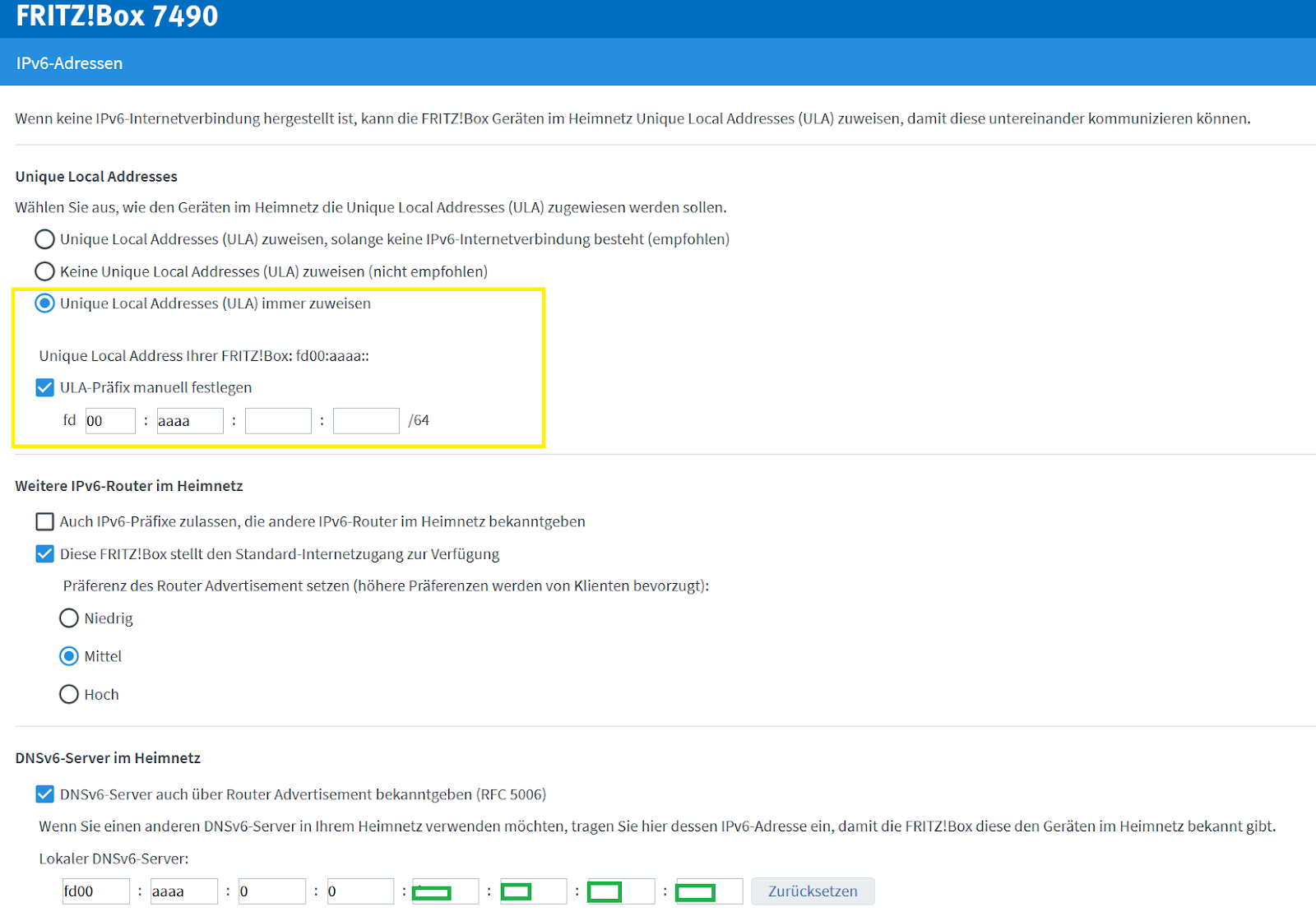Click the fourth empty ULA prefix field before /64
Viewport: 1316px width, 921px height.
[366, 421]
